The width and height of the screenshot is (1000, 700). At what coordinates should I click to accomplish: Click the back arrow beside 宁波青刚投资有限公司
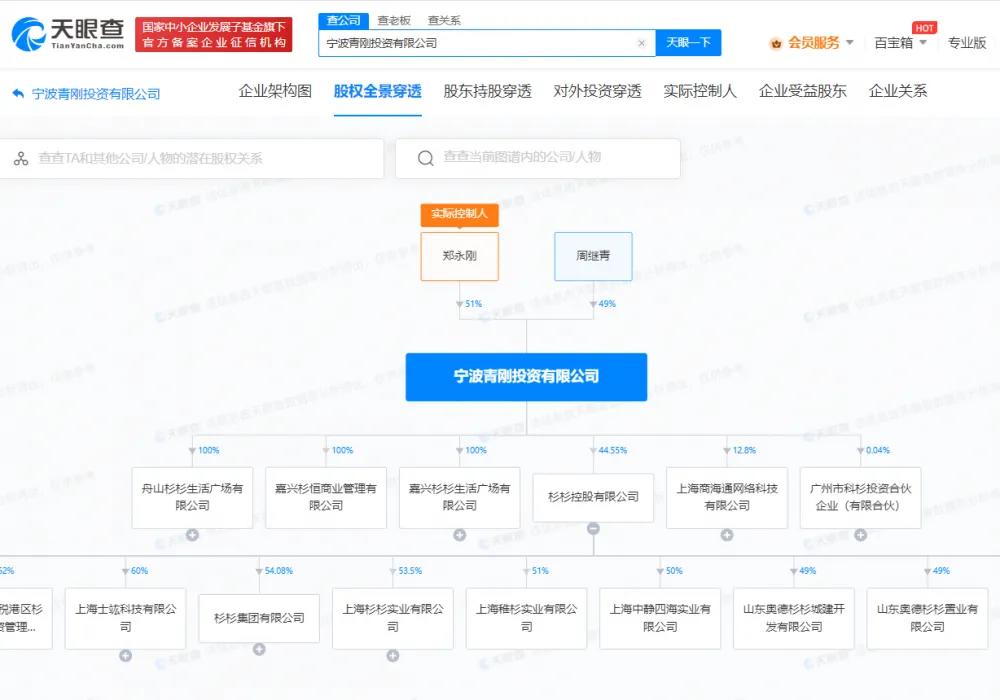(18, 93)
